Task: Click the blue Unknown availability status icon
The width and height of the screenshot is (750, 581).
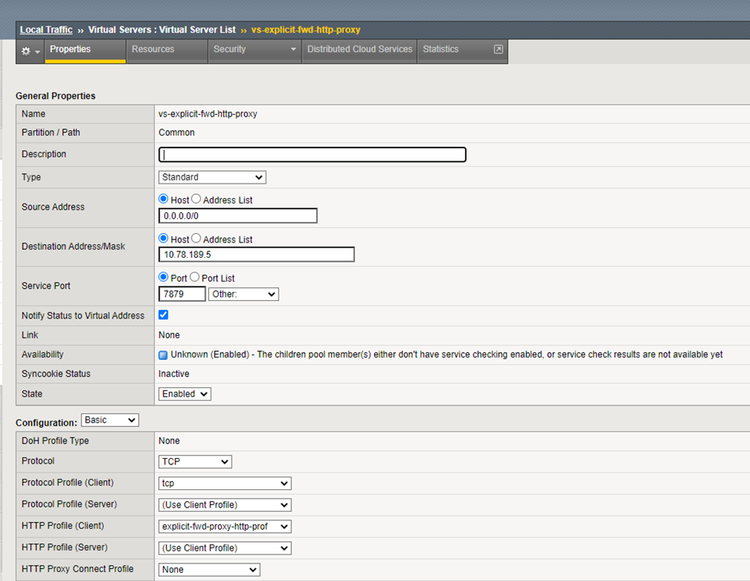Action: click(x=163, y=355)
